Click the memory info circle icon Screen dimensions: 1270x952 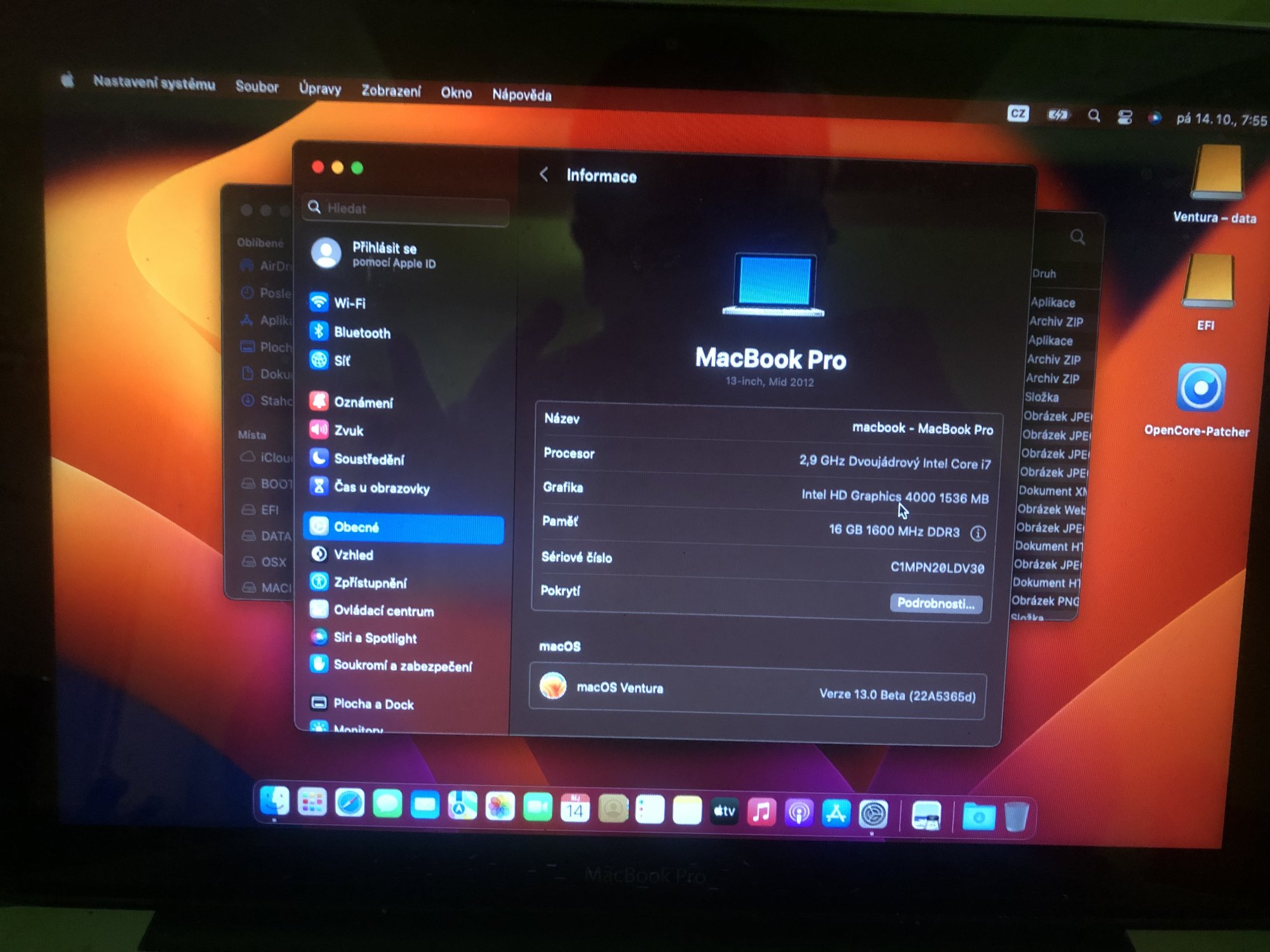pyautogui.click(x=978, y=533)
